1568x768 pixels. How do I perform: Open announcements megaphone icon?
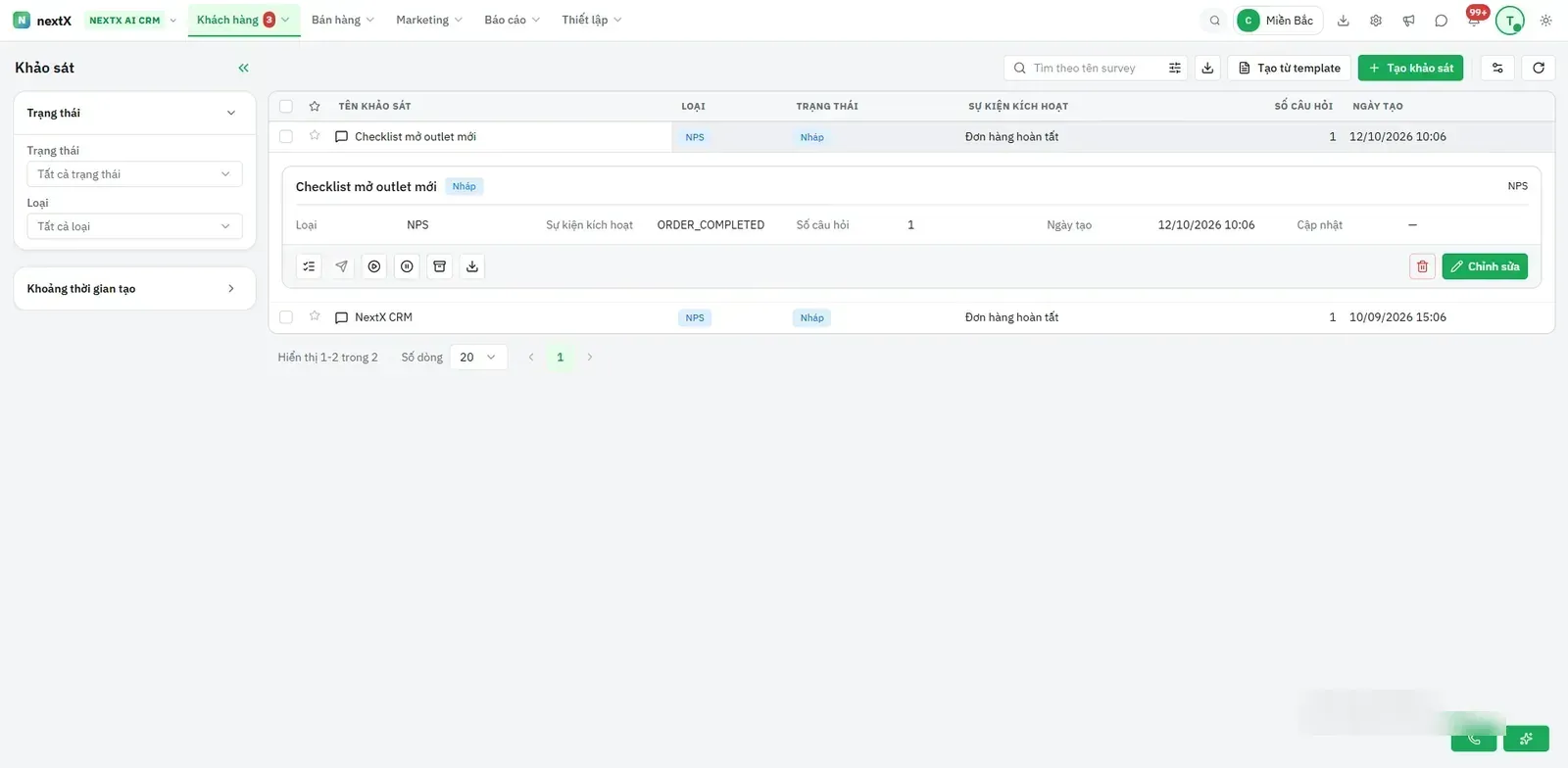(x=1408, y=21)
